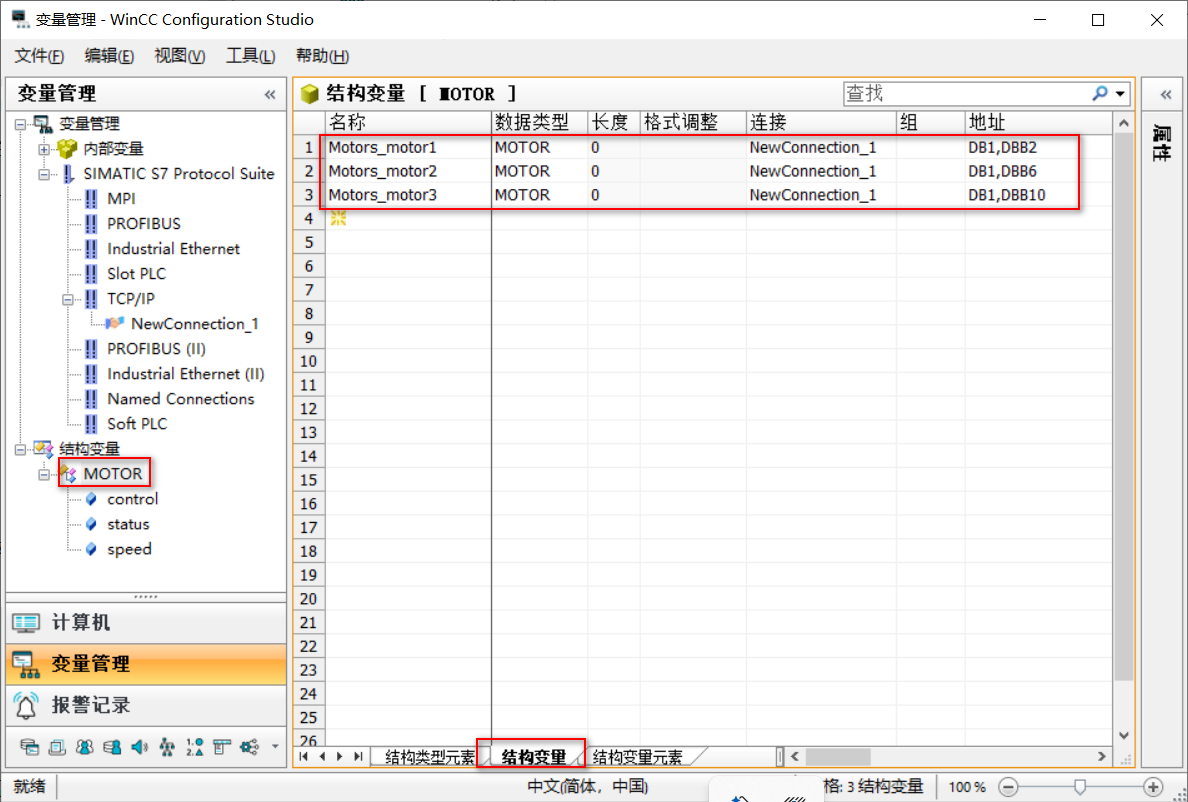Viewport: 1188px width, 802px height.
Task: Expand the 内部变量 tree node
Action: [44, 149]
